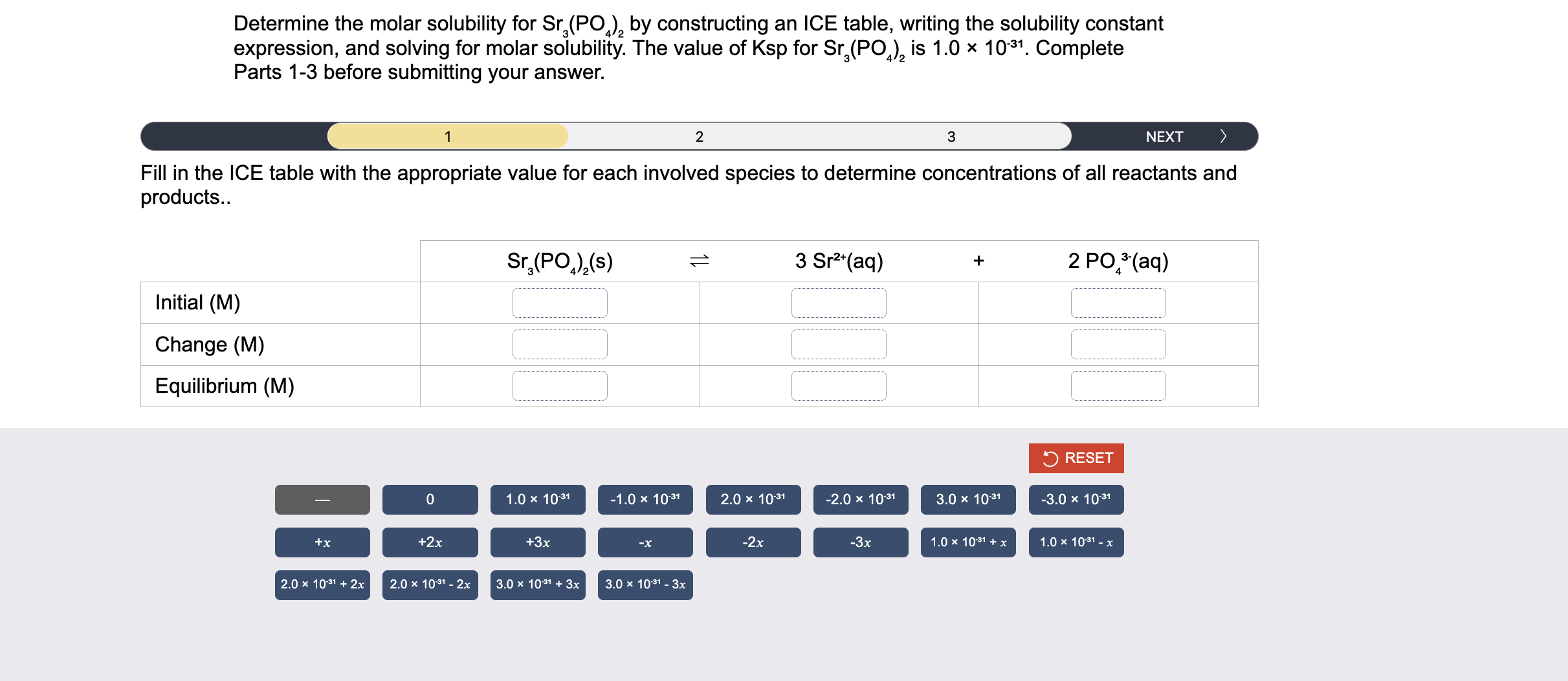The width and height of the screenshot is (1568, 681).
Task: Click the step 1 progress segment
Action: point(447,136)
